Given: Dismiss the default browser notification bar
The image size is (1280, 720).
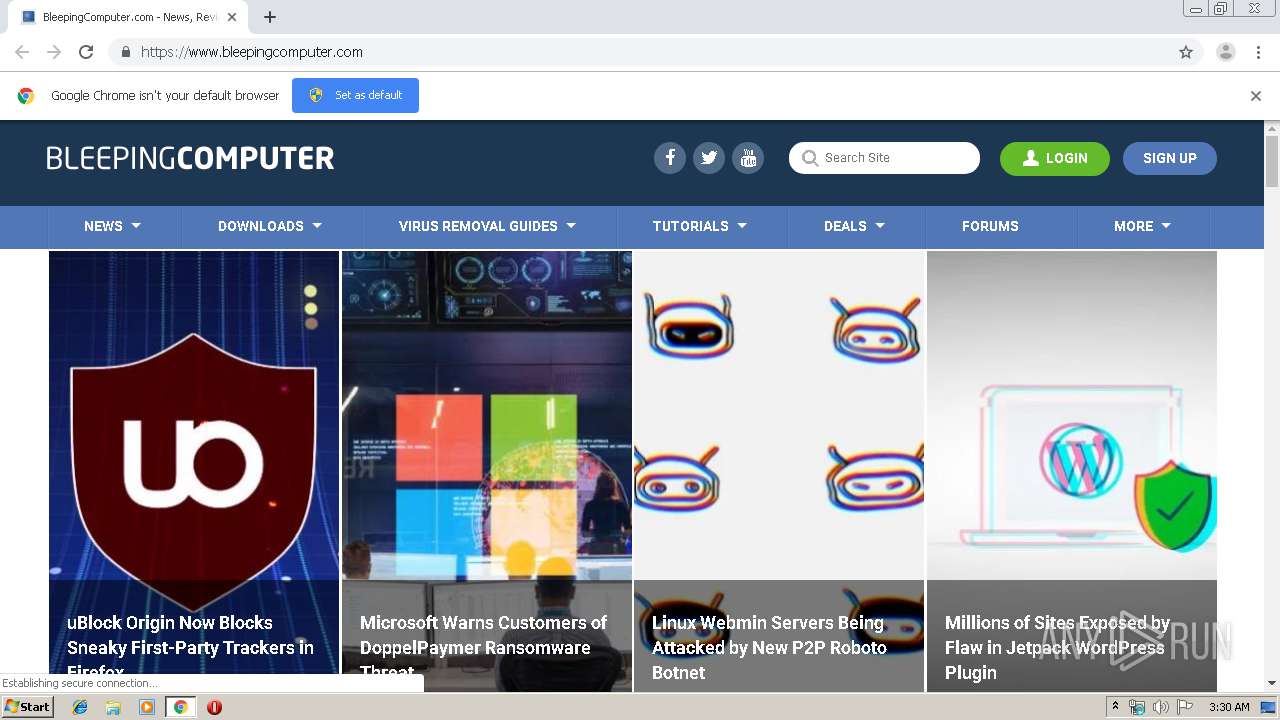Looking at the screenshot, I should click(x=1256, y=96).
